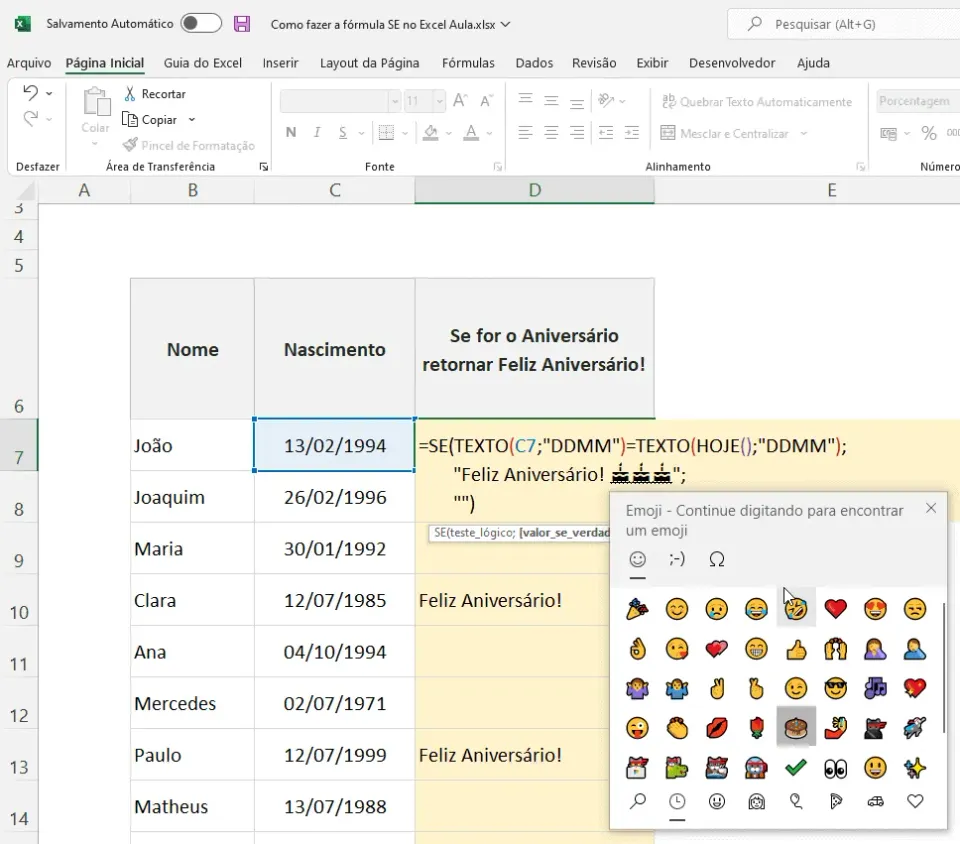Open the Desenvolvedor tab

click(732, 63)
